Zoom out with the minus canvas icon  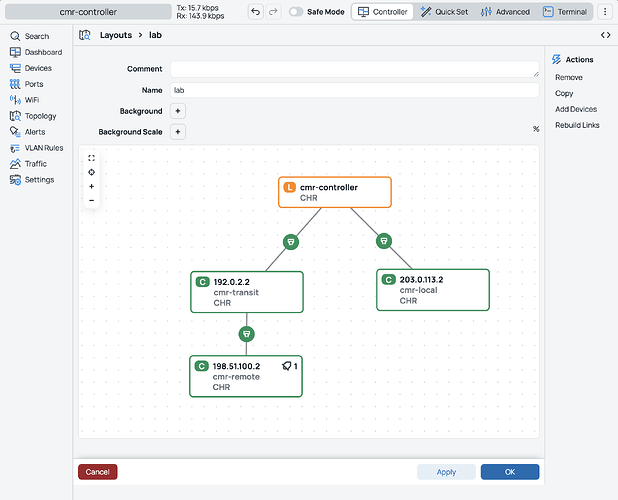coord(91,201)
